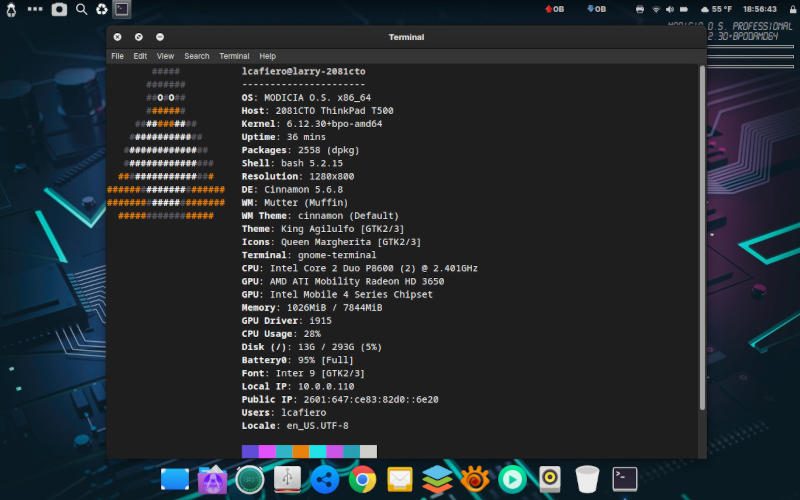Open the File menu
The height and width of the screenshot is (500, 800).
click(x=117, y=56)
